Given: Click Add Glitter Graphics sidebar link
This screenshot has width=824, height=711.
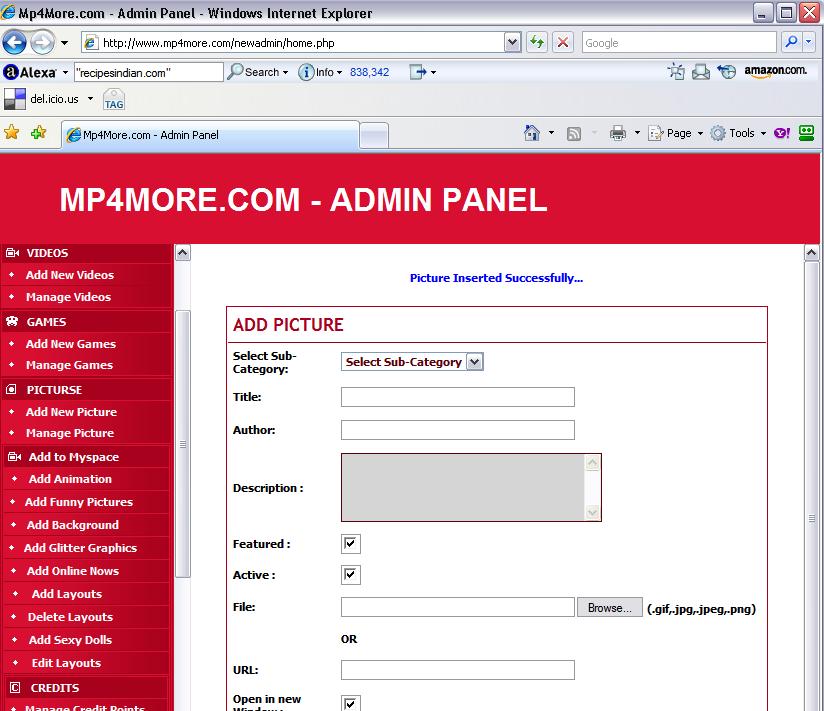Looking at the screenshot, I should [80, 548].
